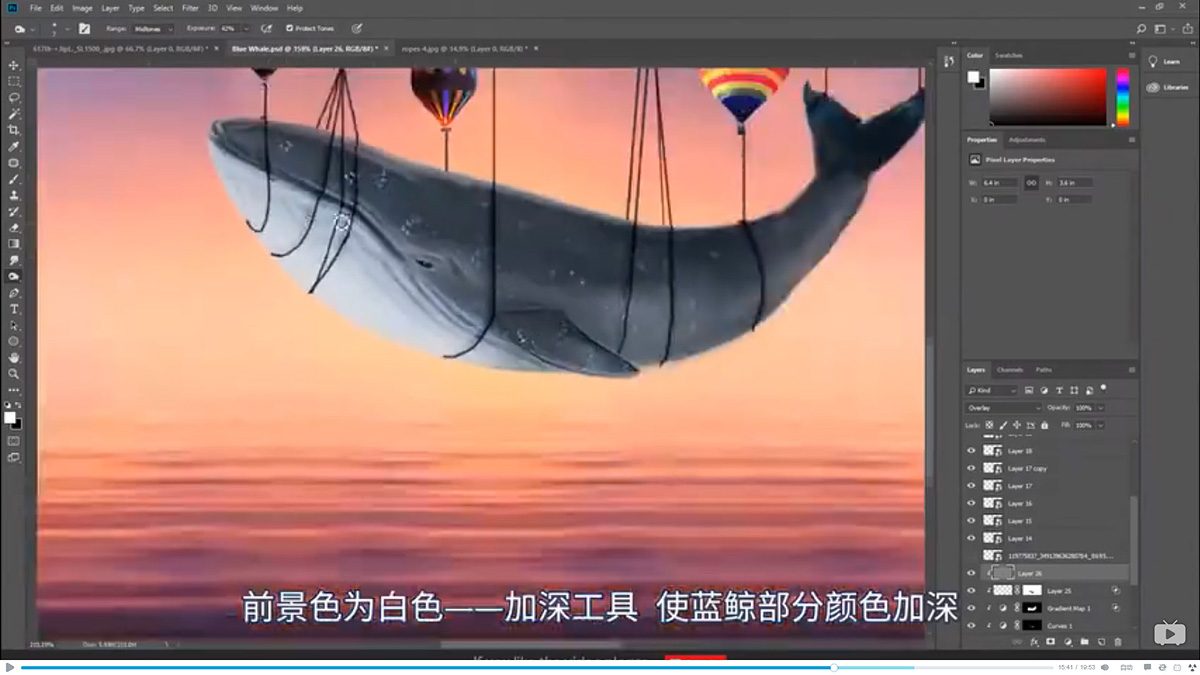
Task: Open the Overlay blend mode dropdown
Action: click(1003, 406)
